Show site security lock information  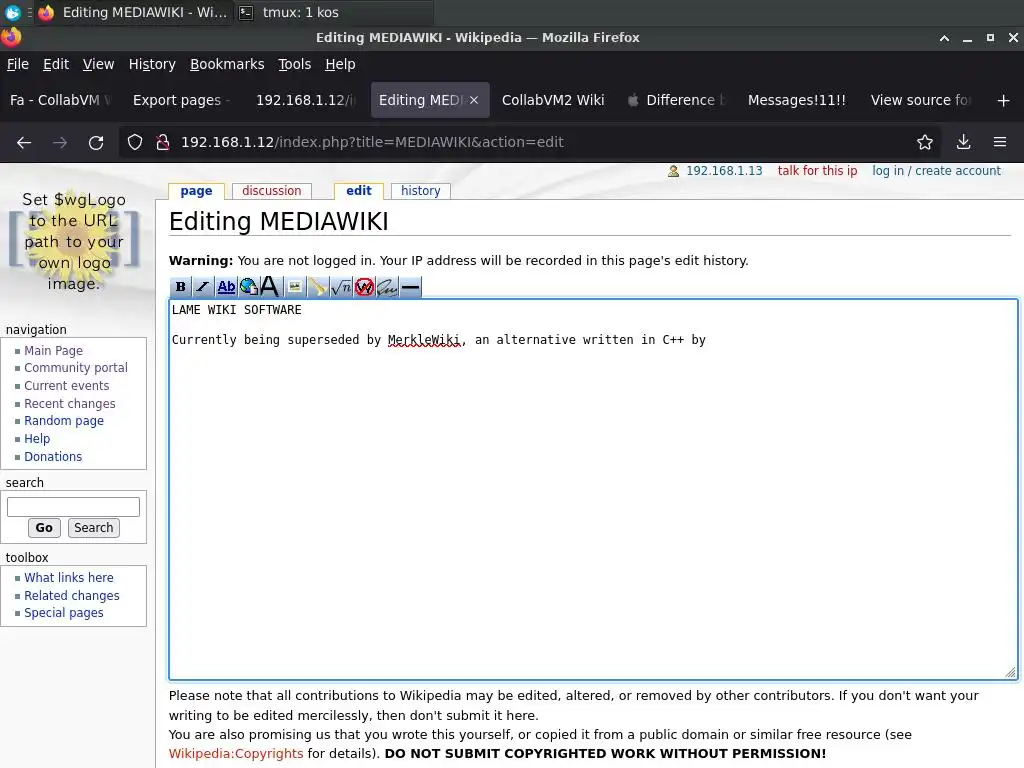[163, 142]
